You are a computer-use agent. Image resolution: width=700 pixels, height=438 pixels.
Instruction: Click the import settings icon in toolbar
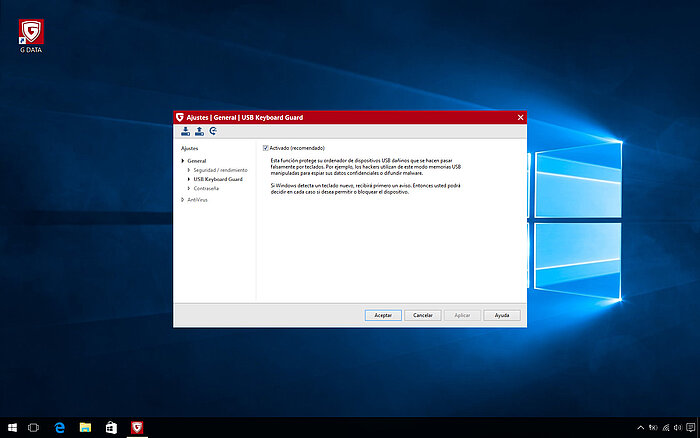185,131
